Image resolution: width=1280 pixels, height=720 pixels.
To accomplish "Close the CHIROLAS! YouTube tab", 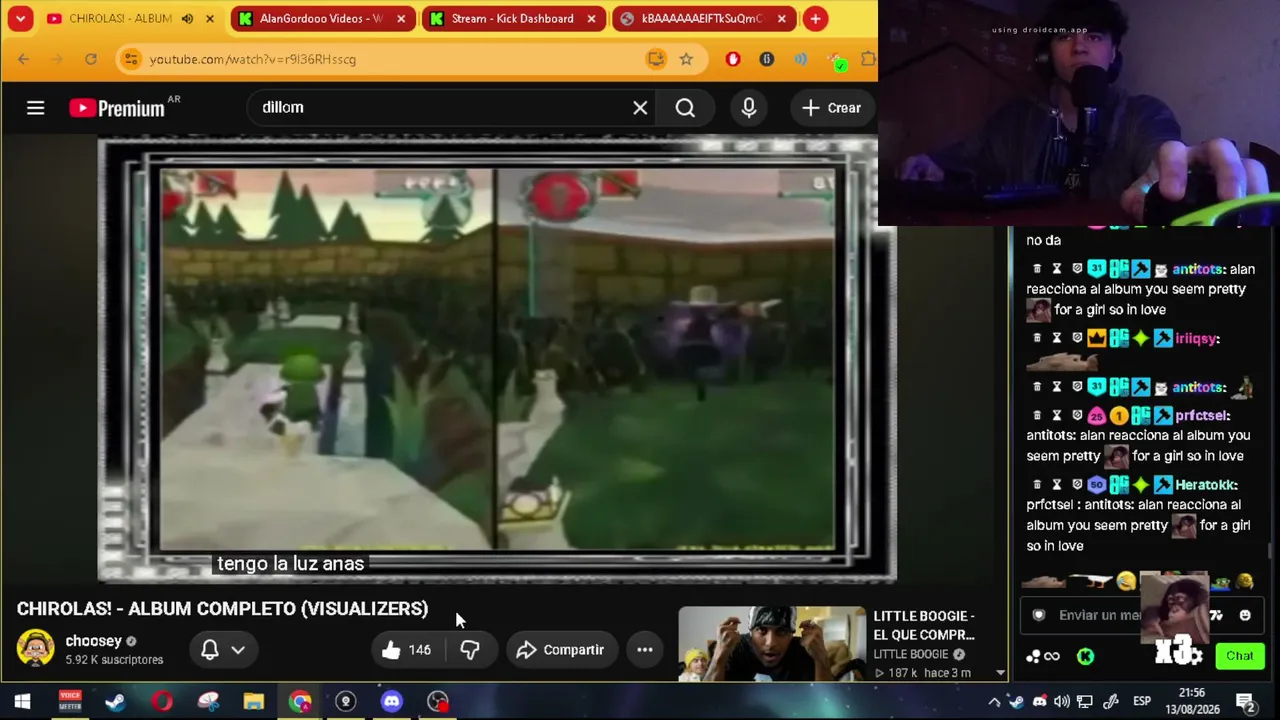I will tap(210, 18).
